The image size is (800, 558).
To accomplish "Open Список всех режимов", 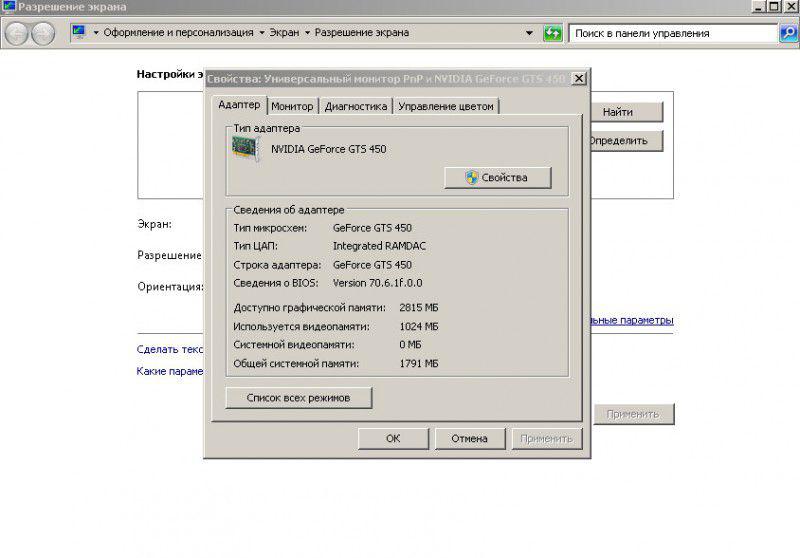I will (x=298, y=398).
